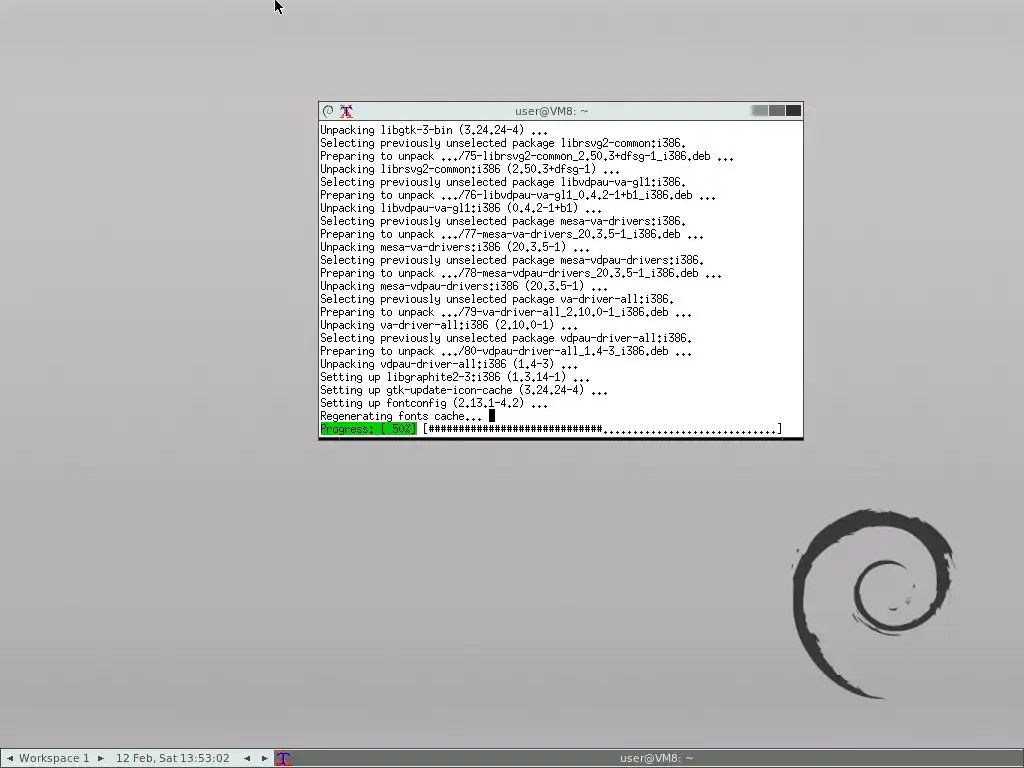Viewport: 1024px width, 768px height.
Task: Click 'Unpacking va-driver-all:i386' line
Action: pyautogui.click(x=449, y=325)
